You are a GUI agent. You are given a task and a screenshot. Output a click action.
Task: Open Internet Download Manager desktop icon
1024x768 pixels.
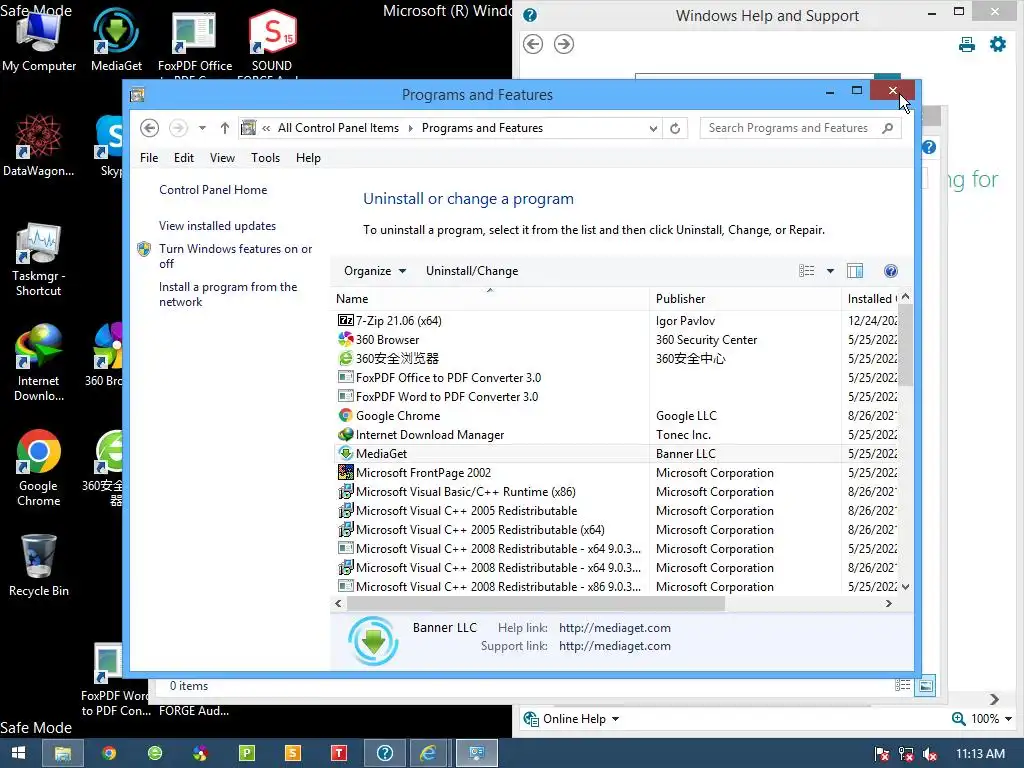(x=39, y=363)
